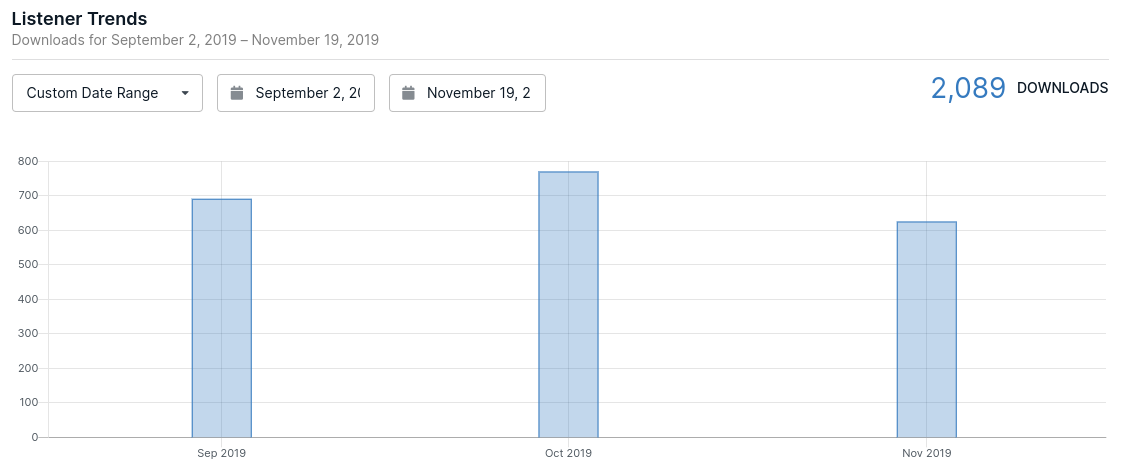
Task: Click the Nov 2019 axis label
Action: click(x=926, y=453)
